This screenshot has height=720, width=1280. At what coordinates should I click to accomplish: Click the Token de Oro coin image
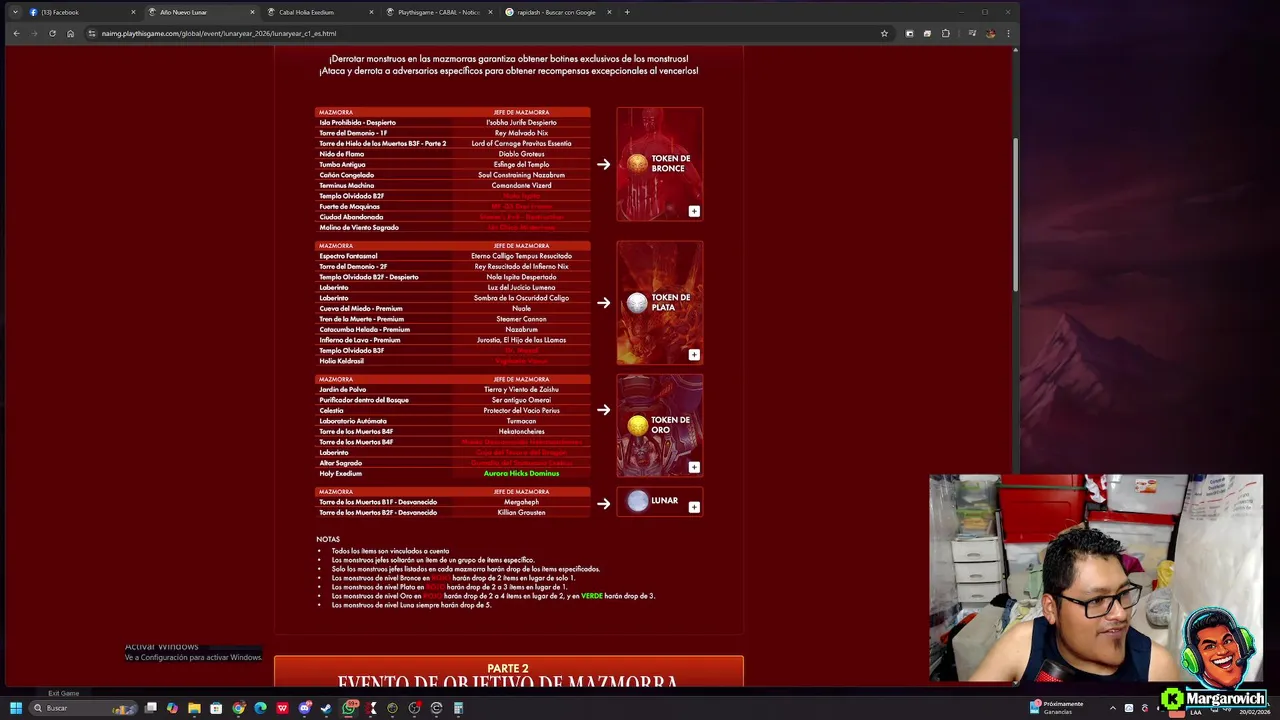point(637,426)
